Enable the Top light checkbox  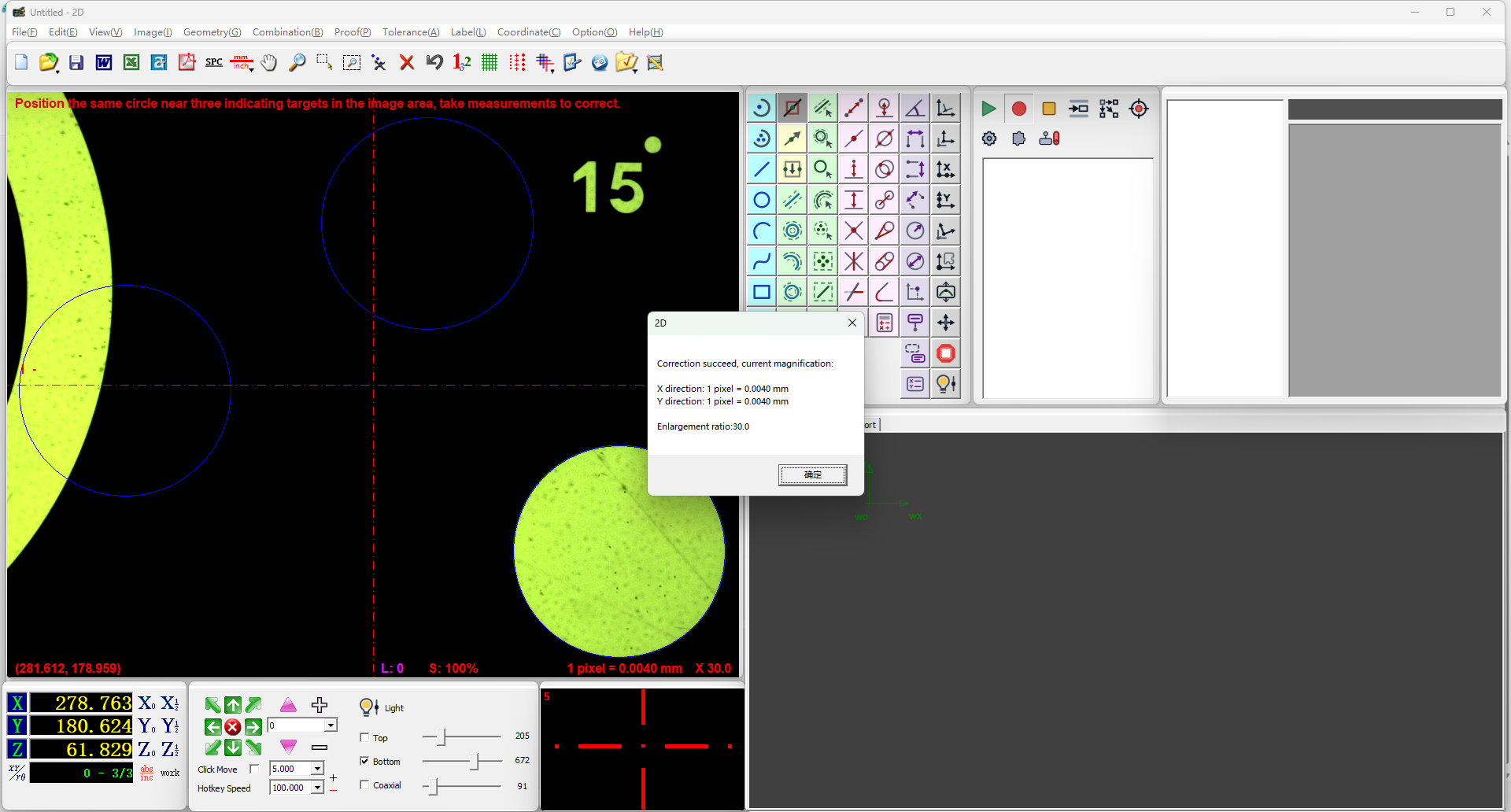pyautogui.click(x=364, y=737)
